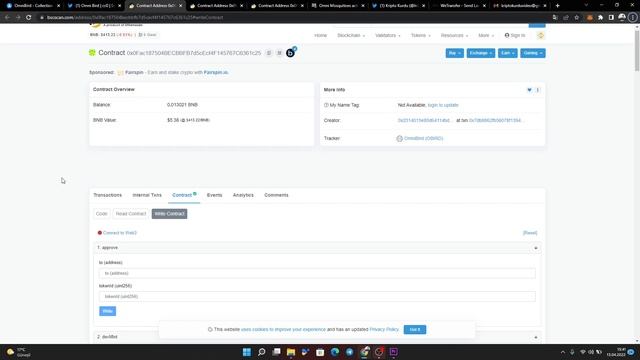Open the browser extensions puzzle icon
The height and width of the screenshot is (360, 640).
click(600, 18)
